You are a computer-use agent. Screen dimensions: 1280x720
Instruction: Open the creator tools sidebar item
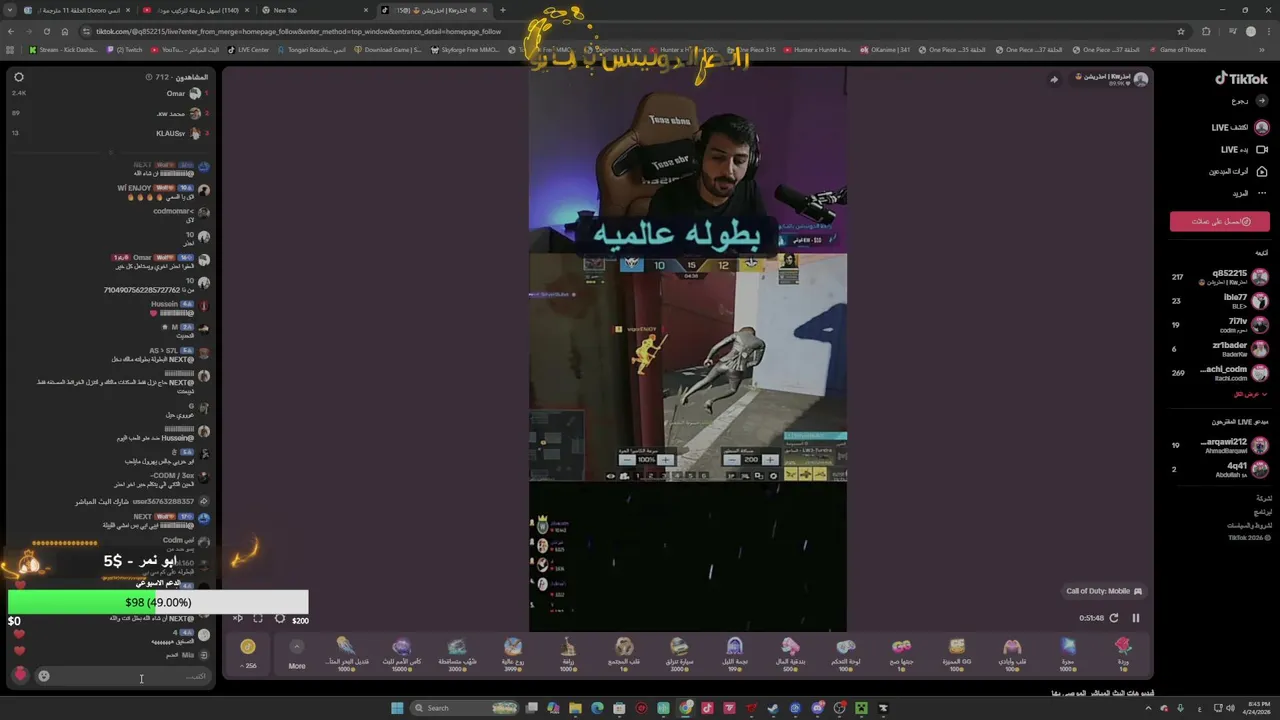tap(1236, 171)
